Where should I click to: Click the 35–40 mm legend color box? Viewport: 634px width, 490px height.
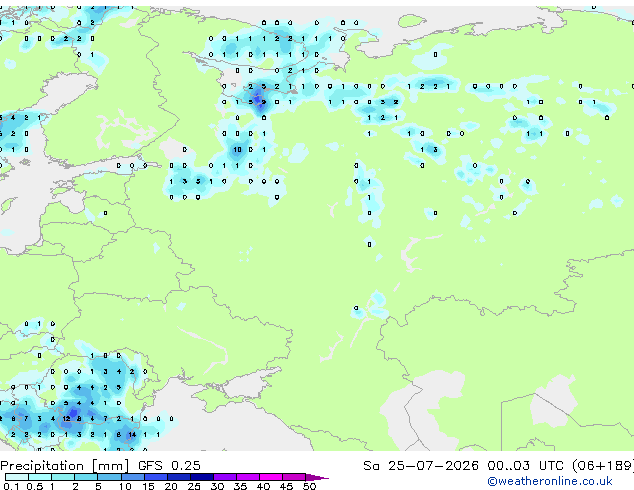pos(247,477)
